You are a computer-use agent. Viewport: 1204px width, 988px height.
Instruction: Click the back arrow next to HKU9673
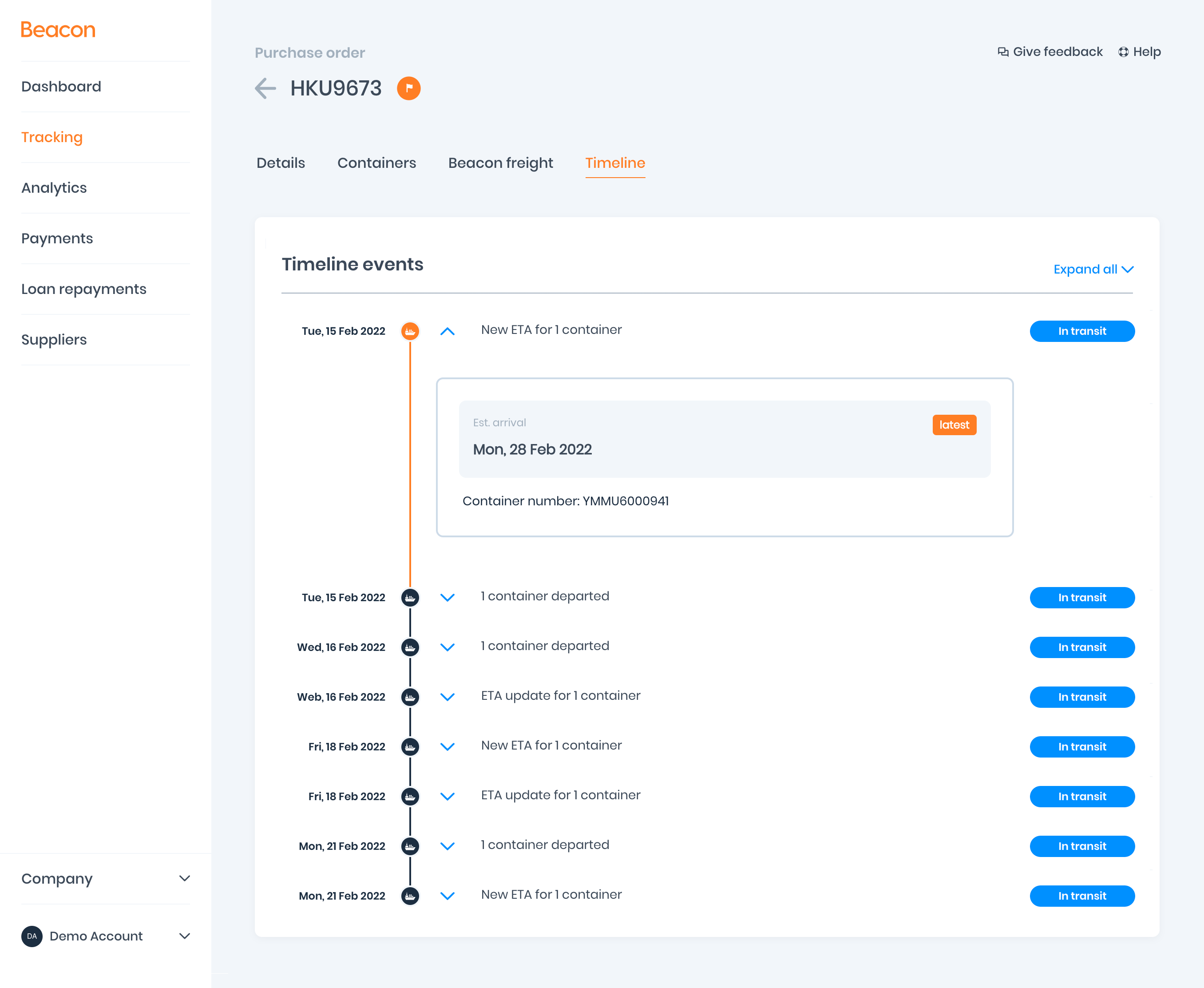[265, 88]
